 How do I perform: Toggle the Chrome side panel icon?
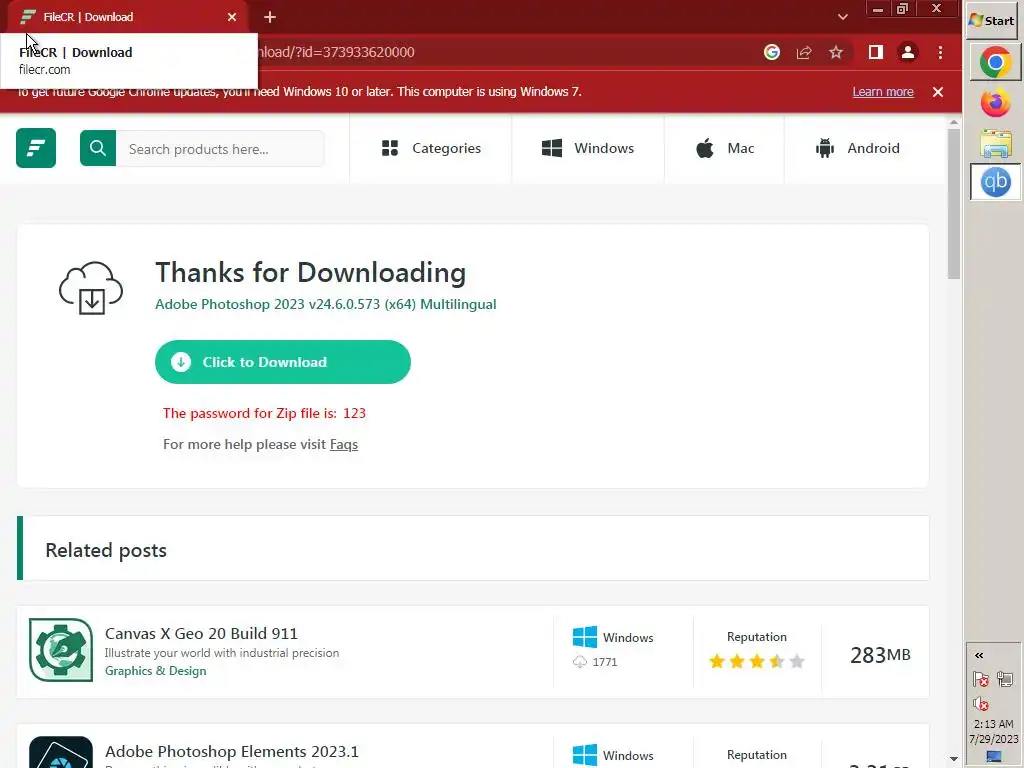876,52
